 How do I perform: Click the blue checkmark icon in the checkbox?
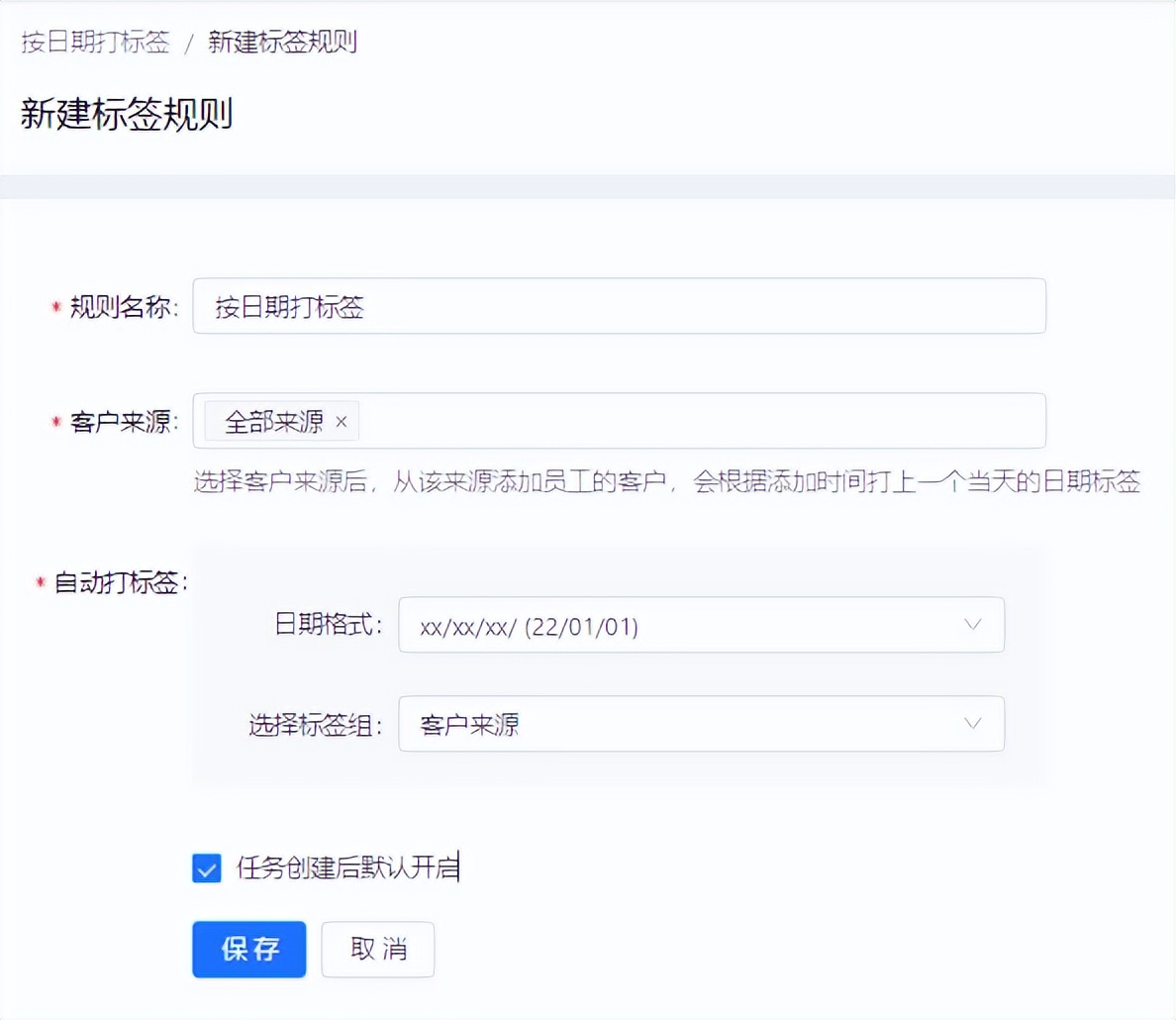(206, 868)
